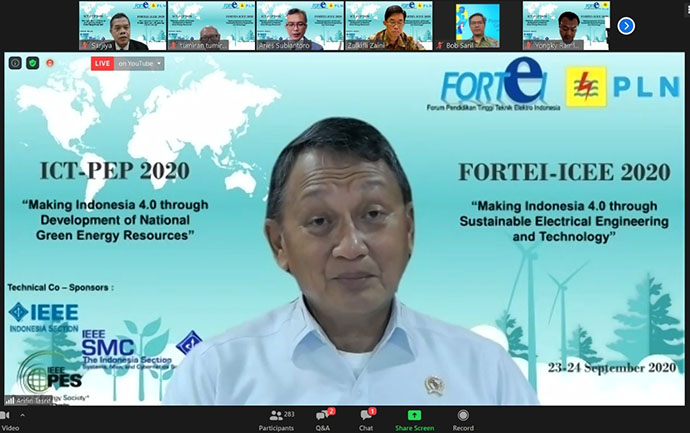Click the green Share Screen button
690x433 pixels.
(x=413, y=419)
